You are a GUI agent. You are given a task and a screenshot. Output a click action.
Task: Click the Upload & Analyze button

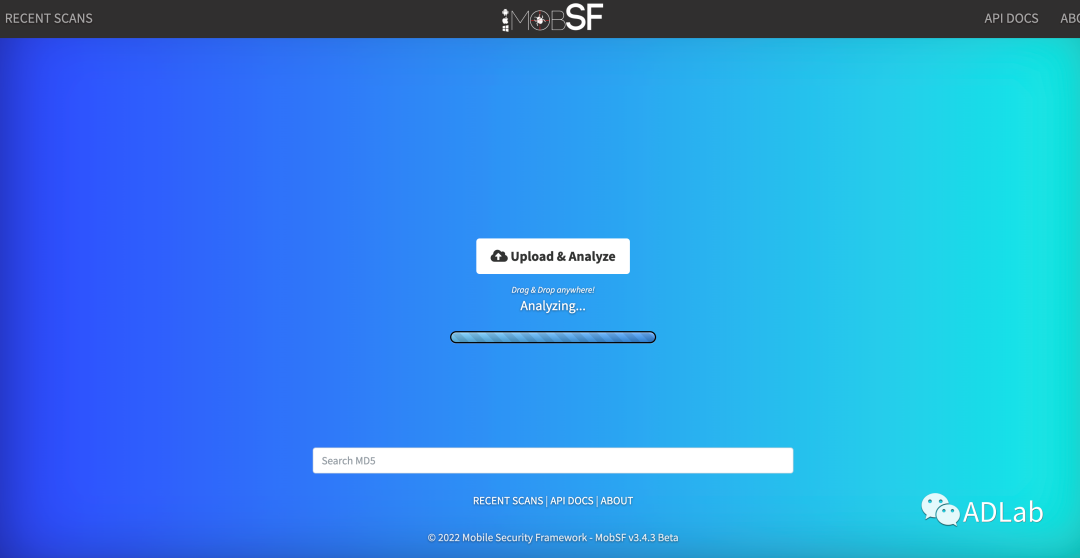point(552,256)
